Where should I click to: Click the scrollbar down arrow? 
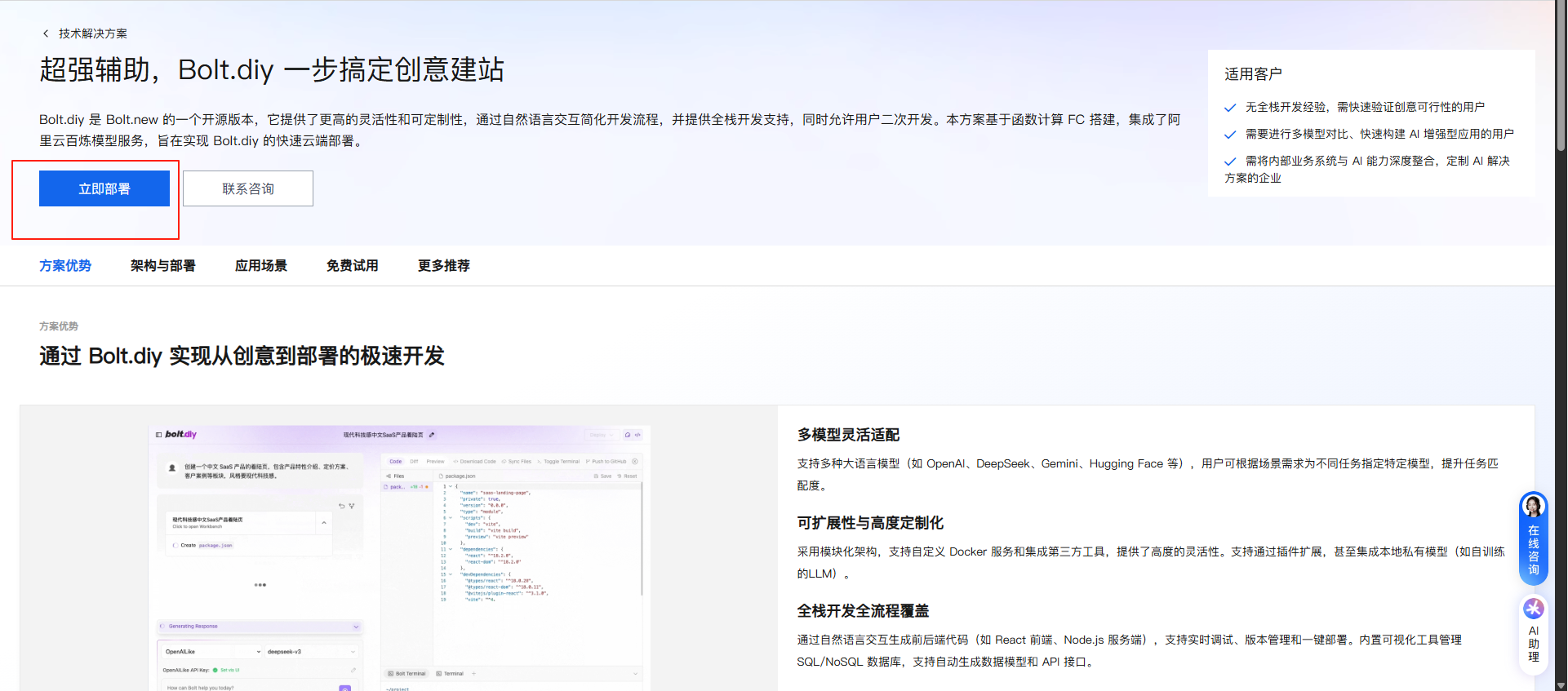pyautogui.click(x=1561, y=686)
